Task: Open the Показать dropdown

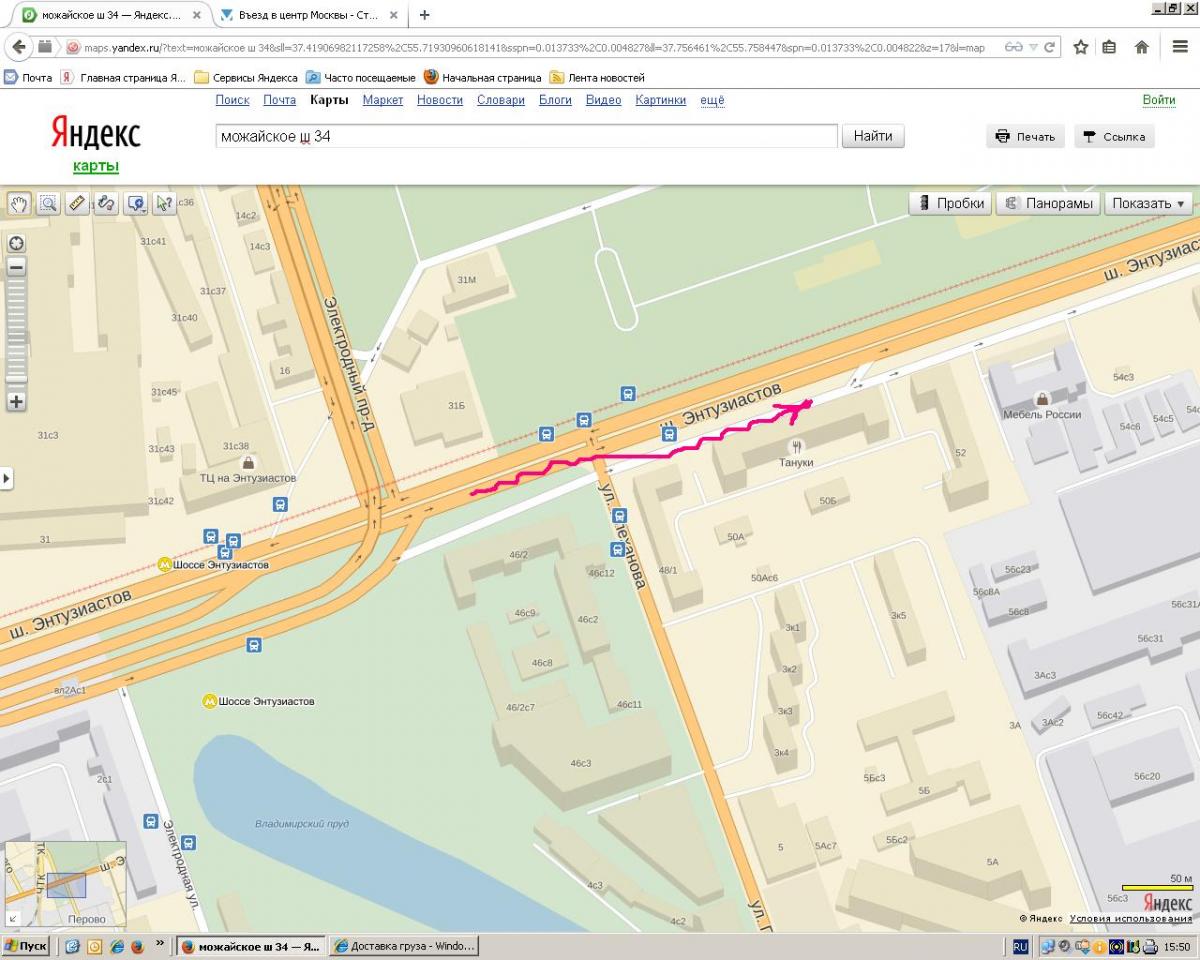Action: point(1148,203)
